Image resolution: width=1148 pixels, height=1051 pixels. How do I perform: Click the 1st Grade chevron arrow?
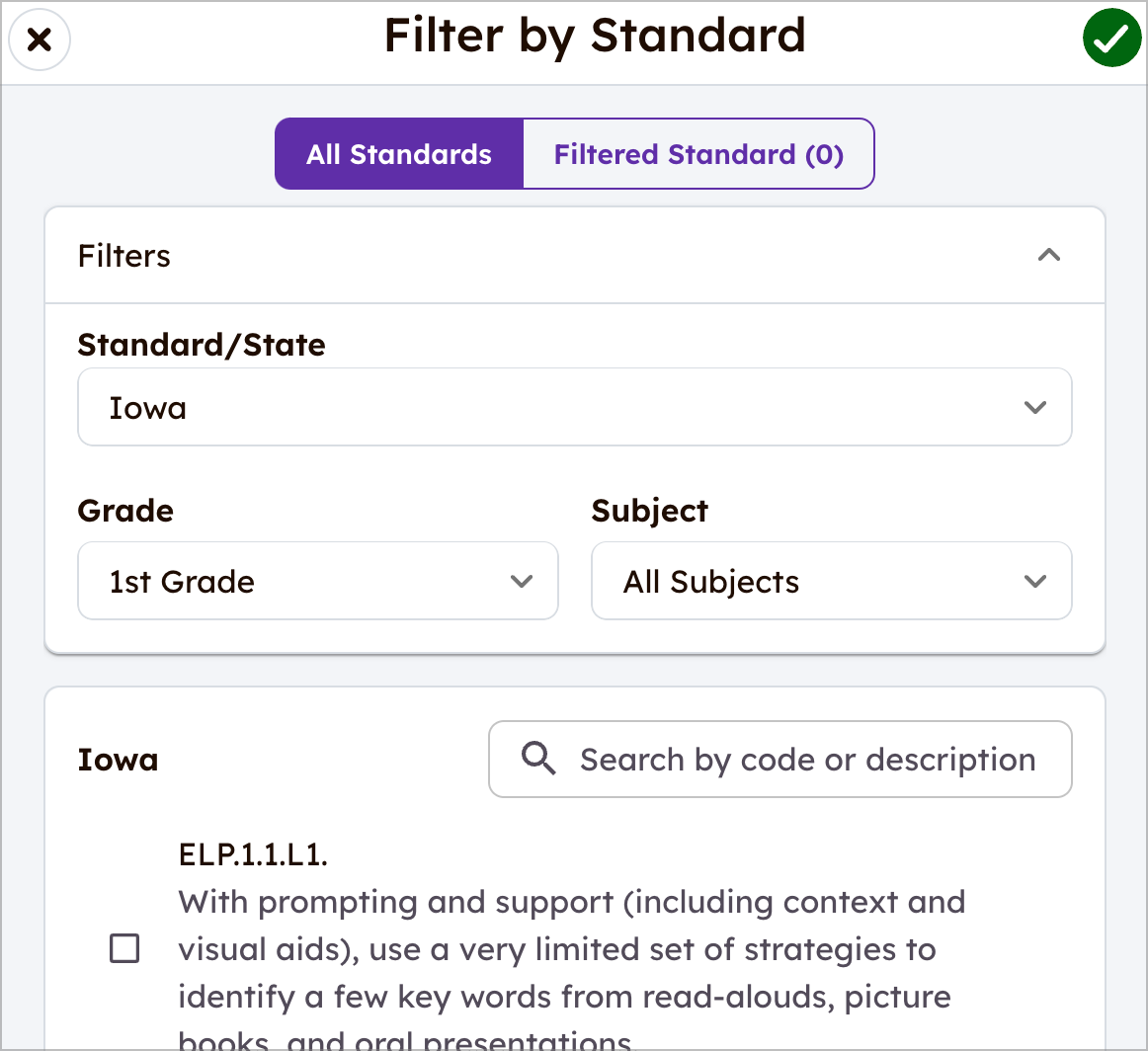[x=522, y=581]
